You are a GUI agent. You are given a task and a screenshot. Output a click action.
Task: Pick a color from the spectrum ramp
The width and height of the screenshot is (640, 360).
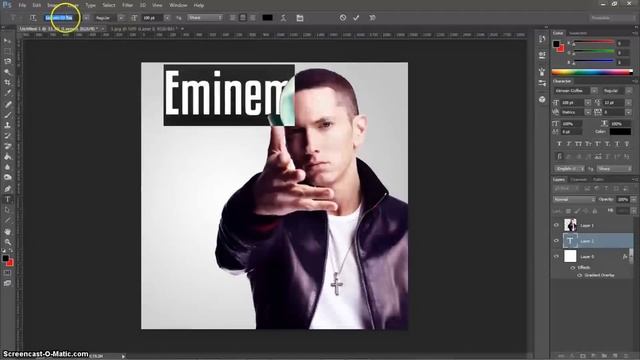(x=592, y=72)
